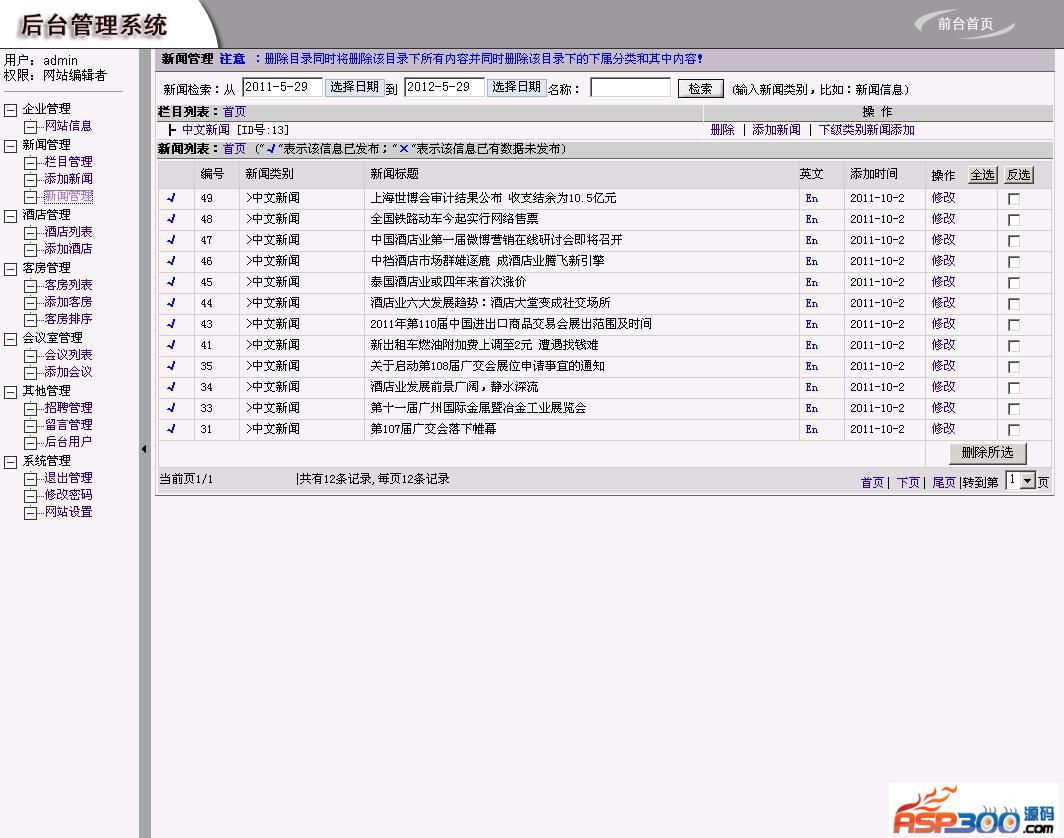
Task: Select the checkbox for news item 45
Action: (1014, 283)
